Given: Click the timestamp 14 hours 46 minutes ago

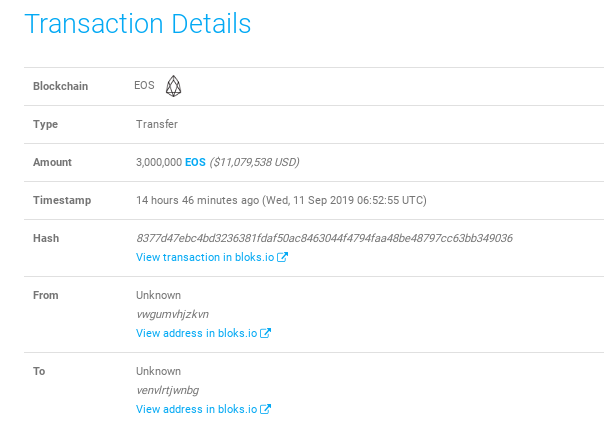Looking at the screenshot, I should point(197,200).
